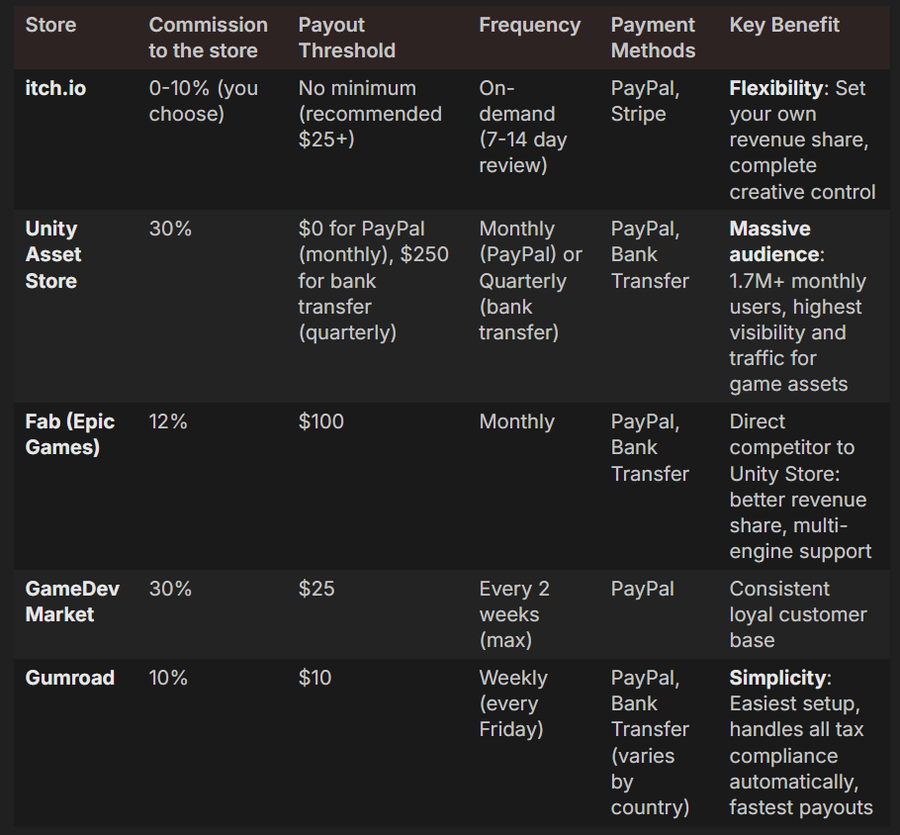900x835 pixels.
Task: Click the 0-10% (you choose) commission cell
Action: (x=204, y=101)
